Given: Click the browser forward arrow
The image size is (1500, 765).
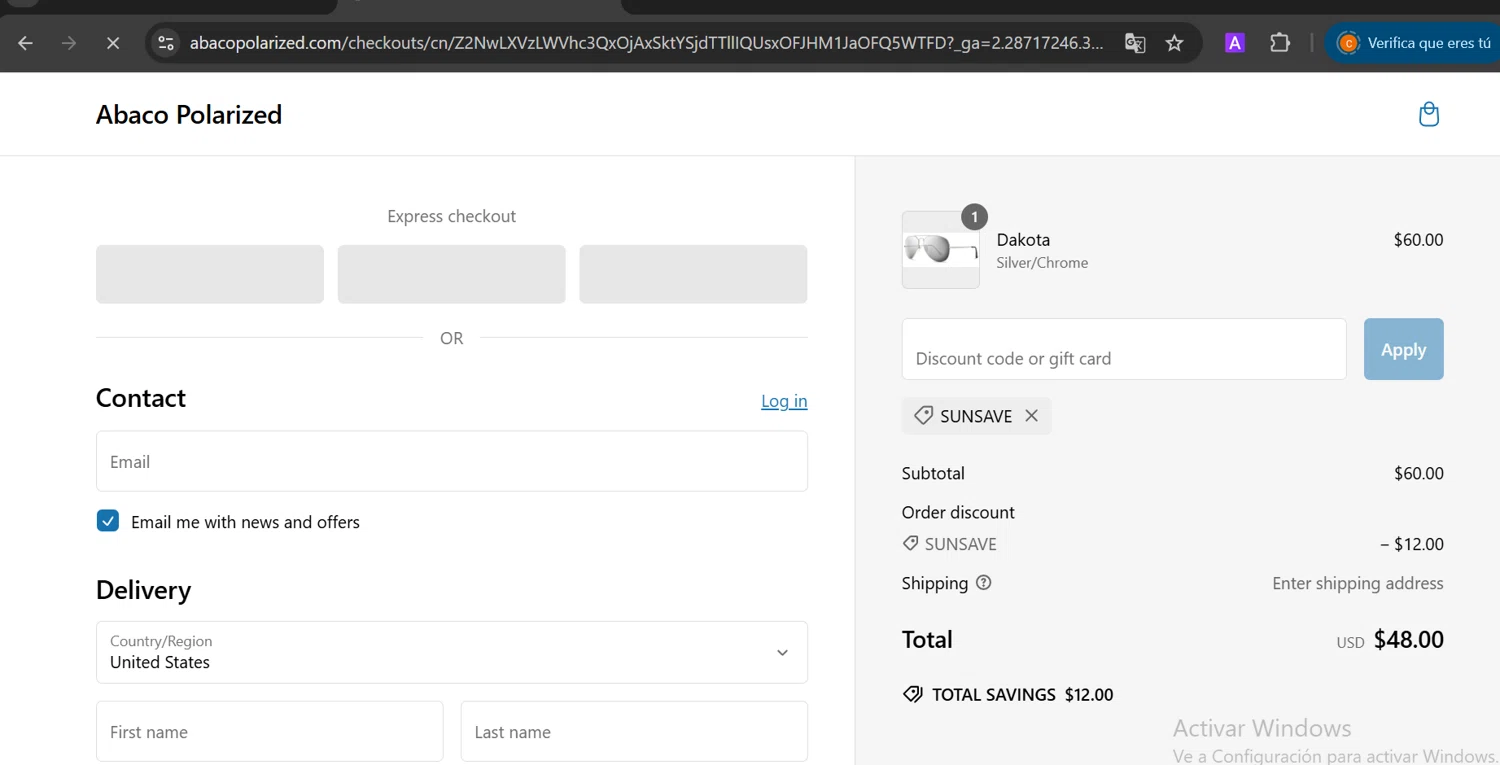Looking at the screenshot, I should [69, 43].
